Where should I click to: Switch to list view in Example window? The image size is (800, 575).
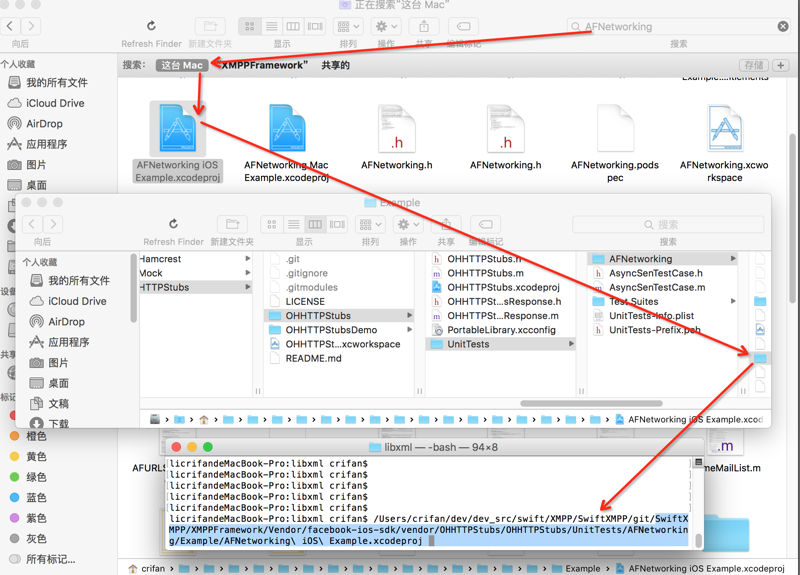coord(293,224)
